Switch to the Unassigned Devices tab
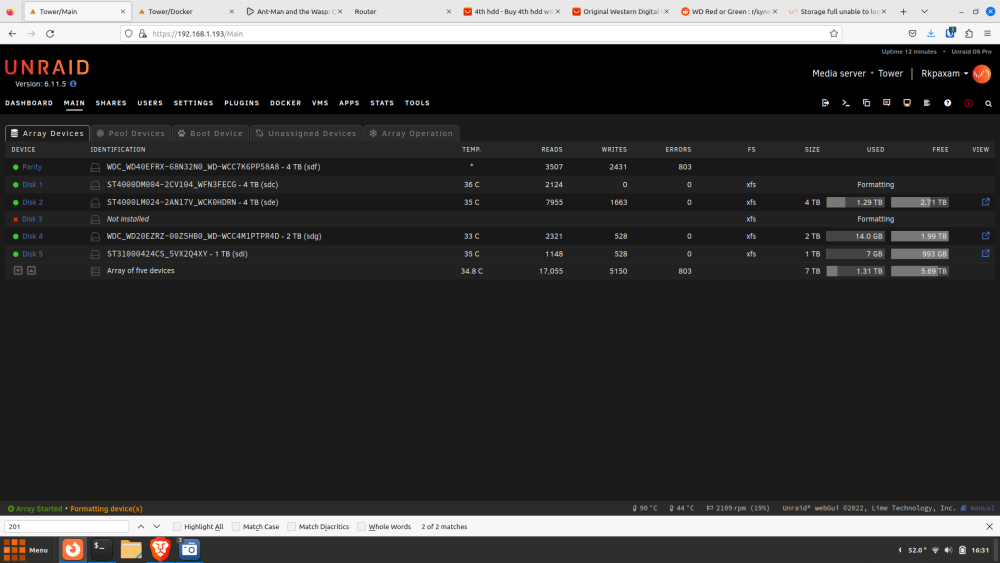 tap(306, 133)
